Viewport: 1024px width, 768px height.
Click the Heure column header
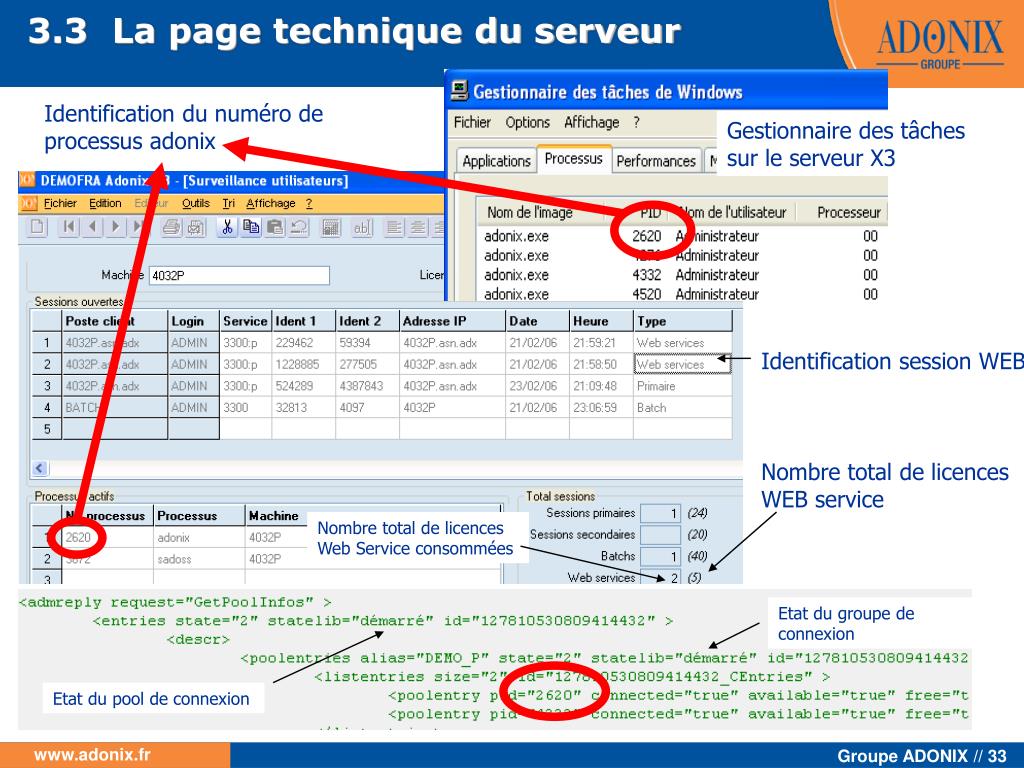[601, 321]
